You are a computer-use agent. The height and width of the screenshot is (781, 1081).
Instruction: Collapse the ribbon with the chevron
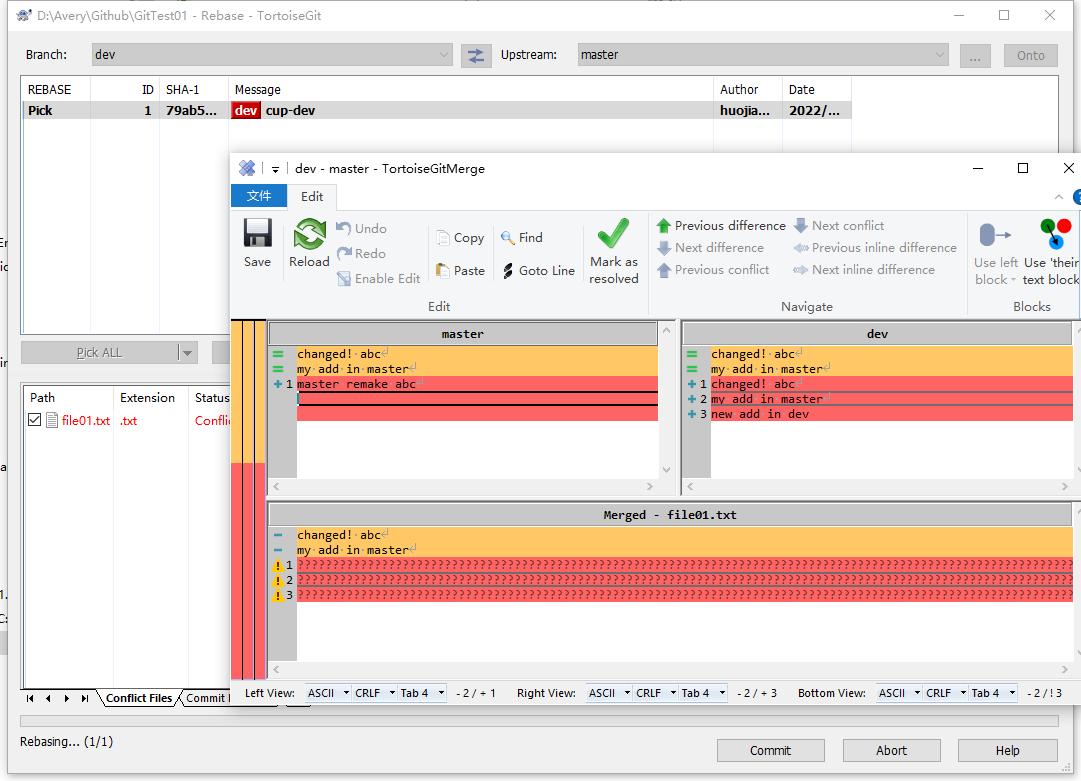1058,197
